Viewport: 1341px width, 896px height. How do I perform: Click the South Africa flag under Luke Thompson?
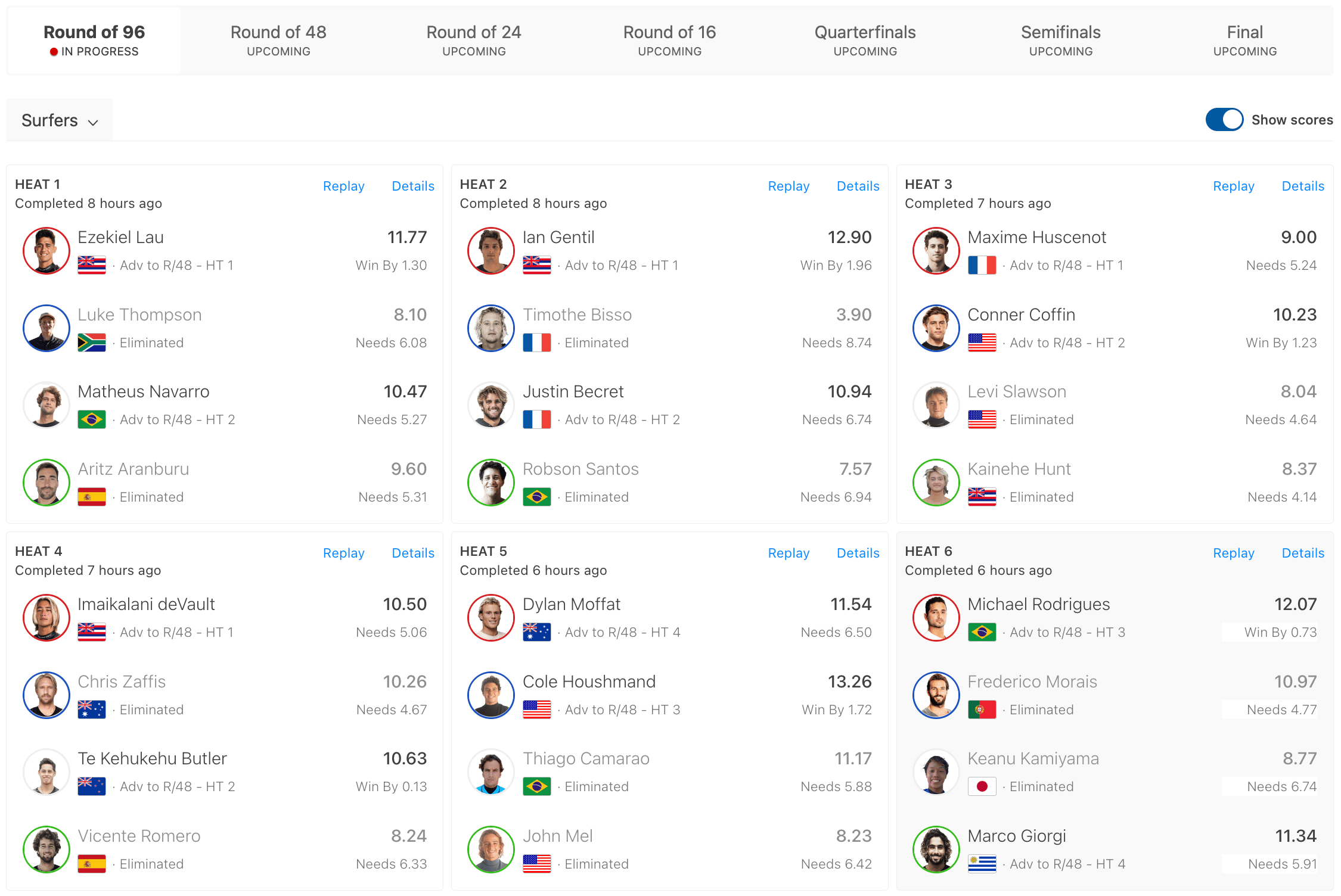(92, 343)
